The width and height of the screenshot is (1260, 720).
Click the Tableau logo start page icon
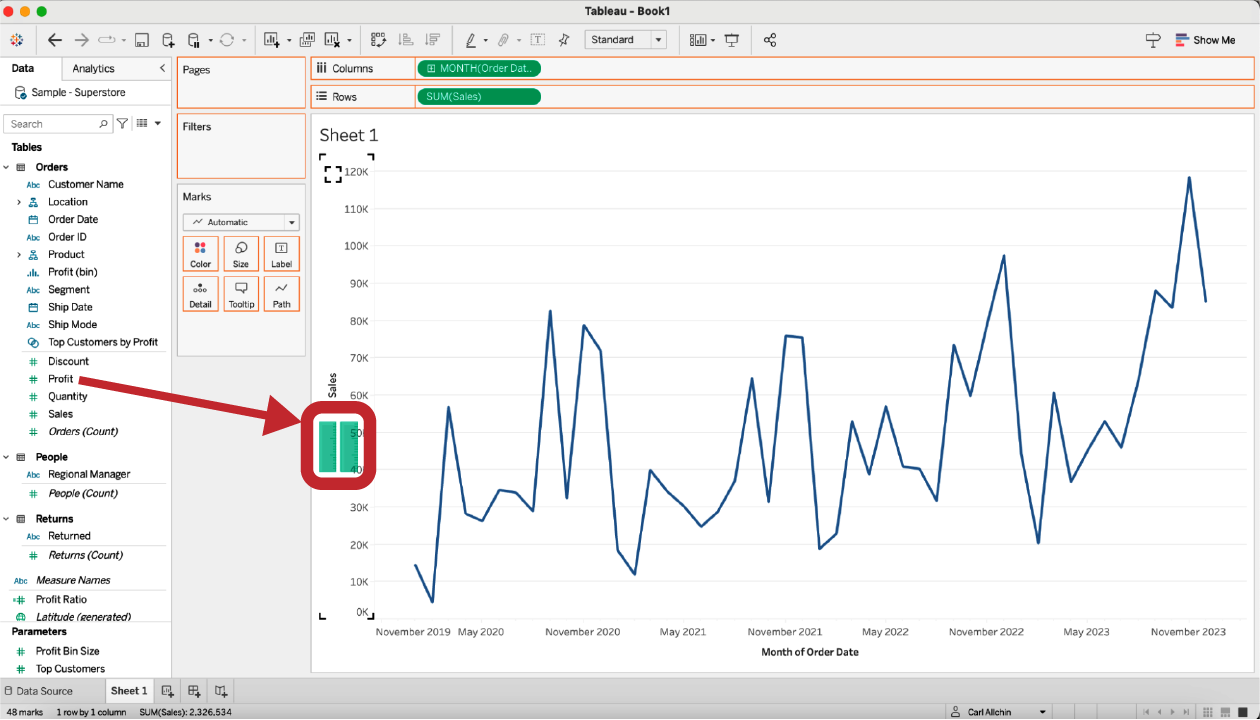pos(17,40)
